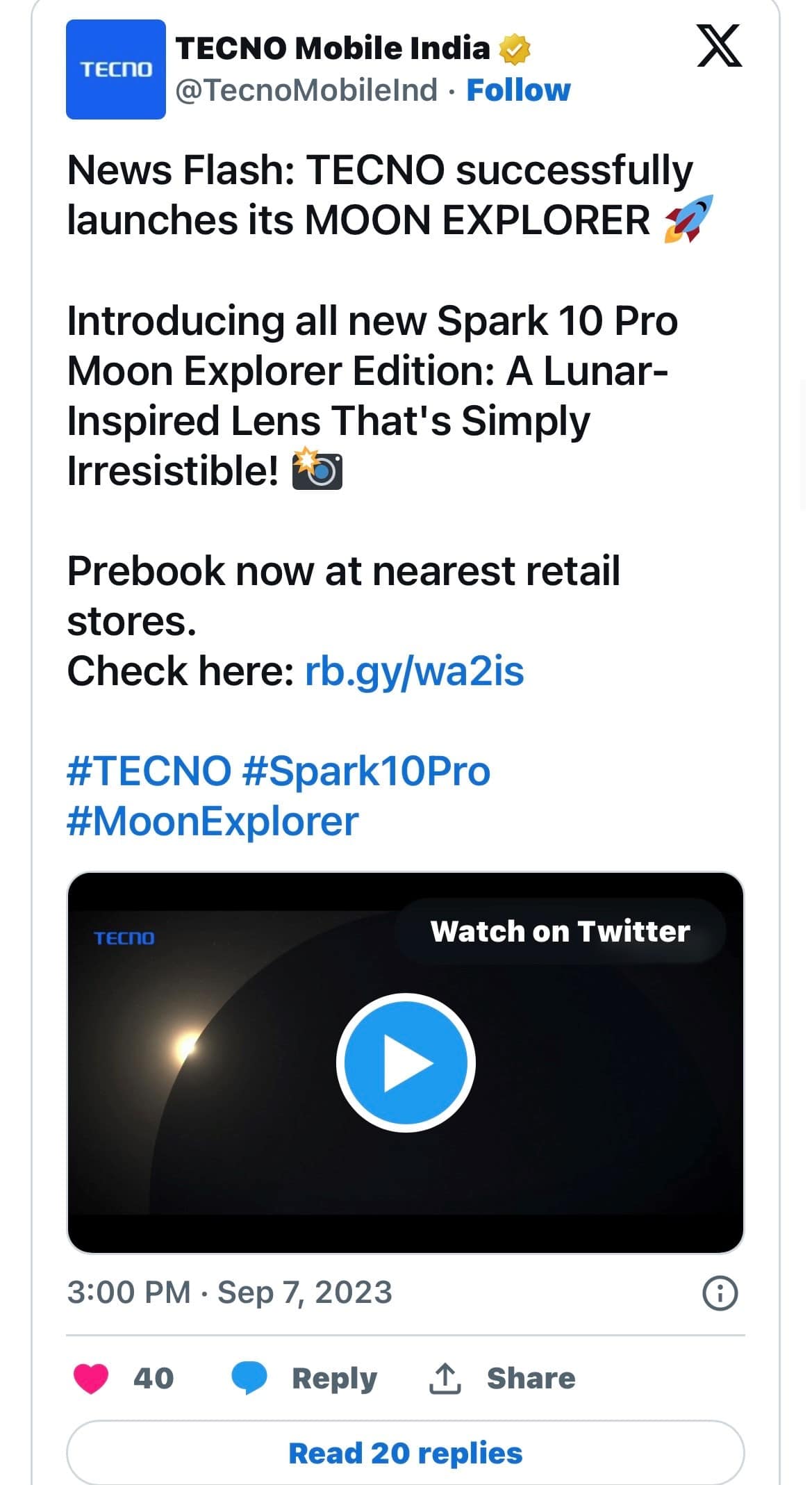
Task: Click the Share label
Action: (x=531, y=1378)
